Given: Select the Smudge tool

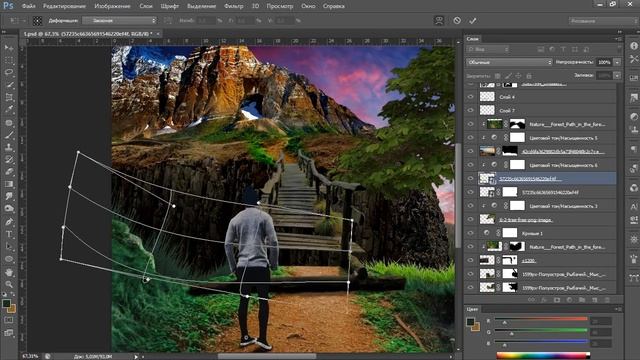Looking at the screenshot, I should [x=9, y=196].
